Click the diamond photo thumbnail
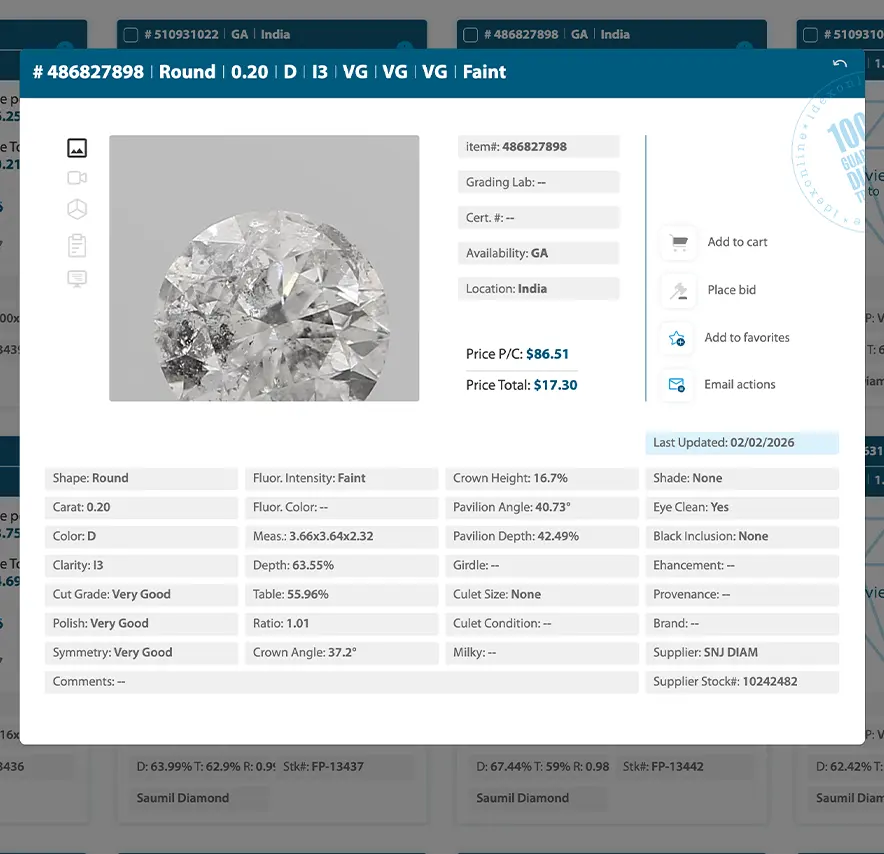The width and height of the screenshot is (884, 854). pyautogui.click(x=264, y=267)
